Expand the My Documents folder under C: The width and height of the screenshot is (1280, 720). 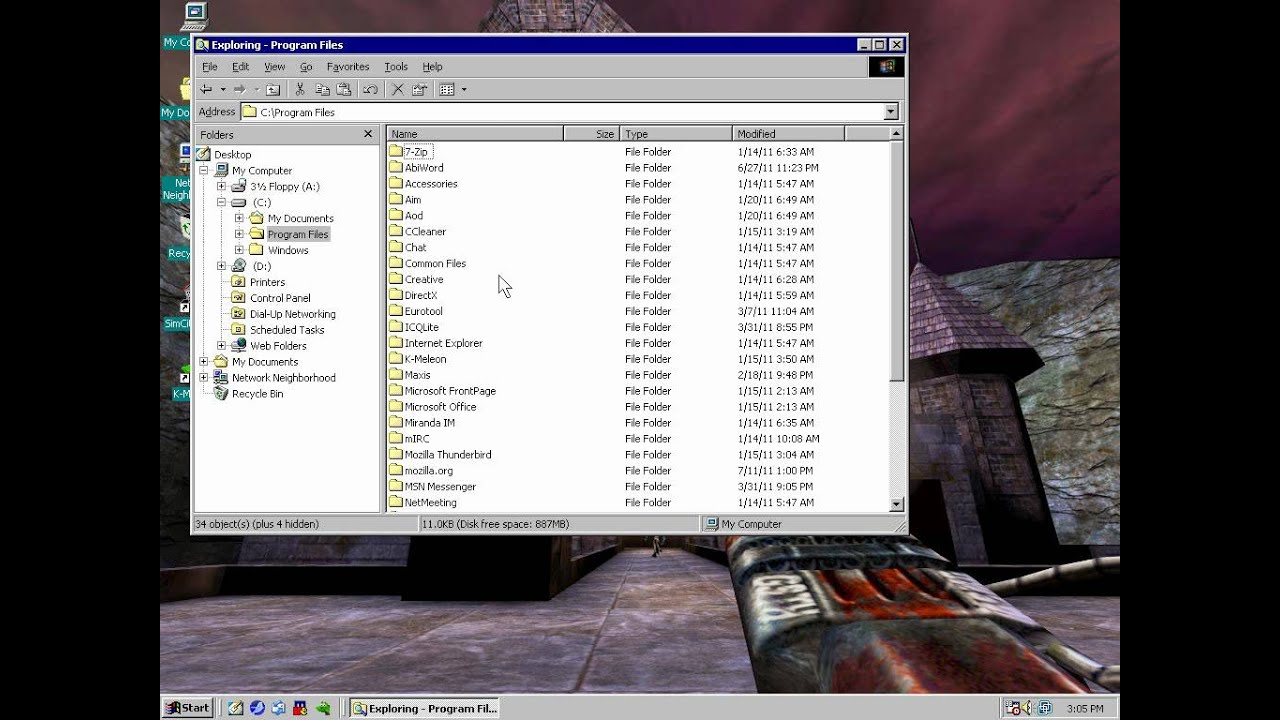tap(240, 218)
